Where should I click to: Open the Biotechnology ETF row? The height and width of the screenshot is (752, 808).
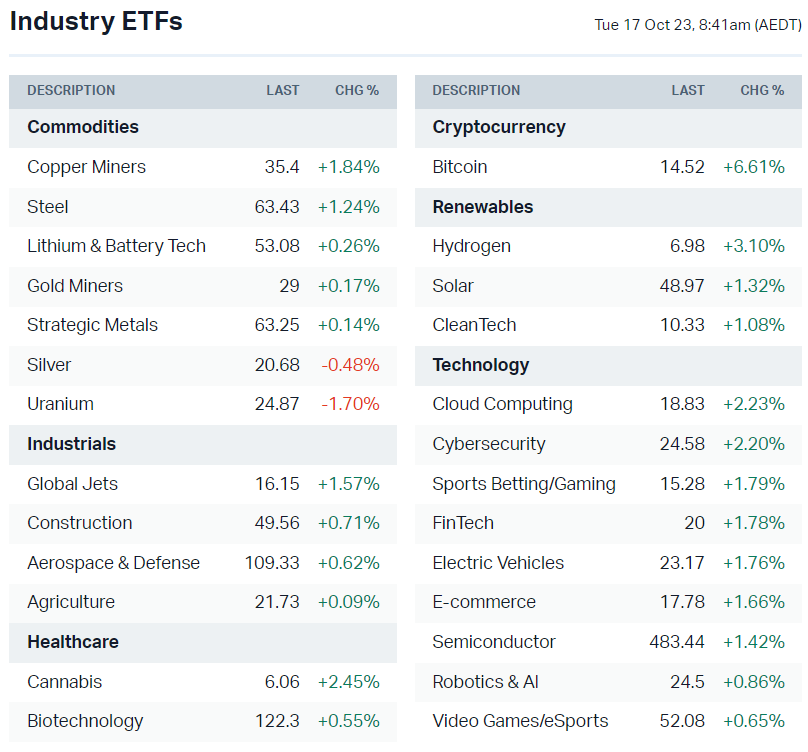(x=85, y=721)
